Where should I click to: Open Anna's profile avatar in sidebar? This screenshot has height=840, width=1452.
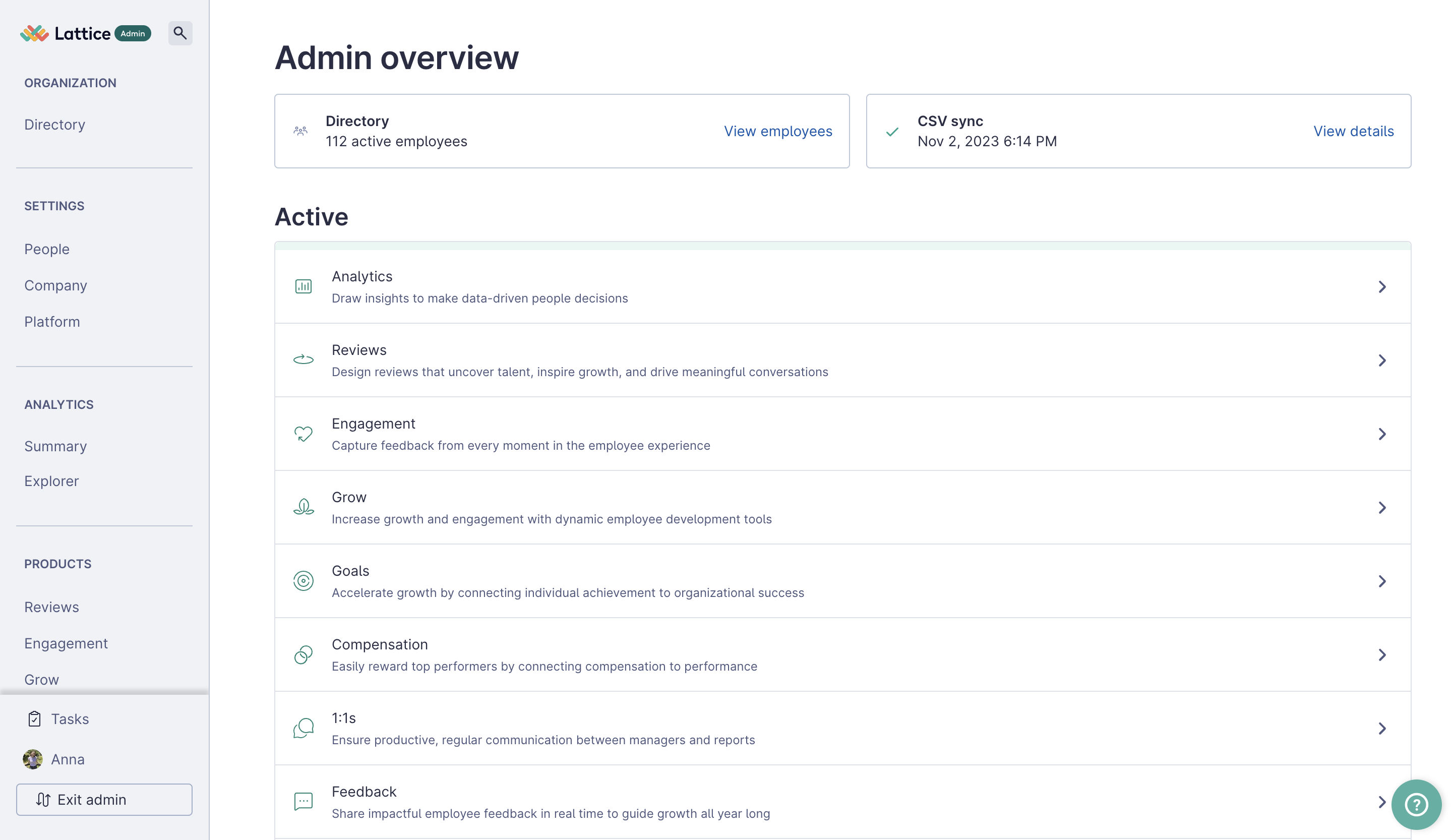tap(32, 759)
